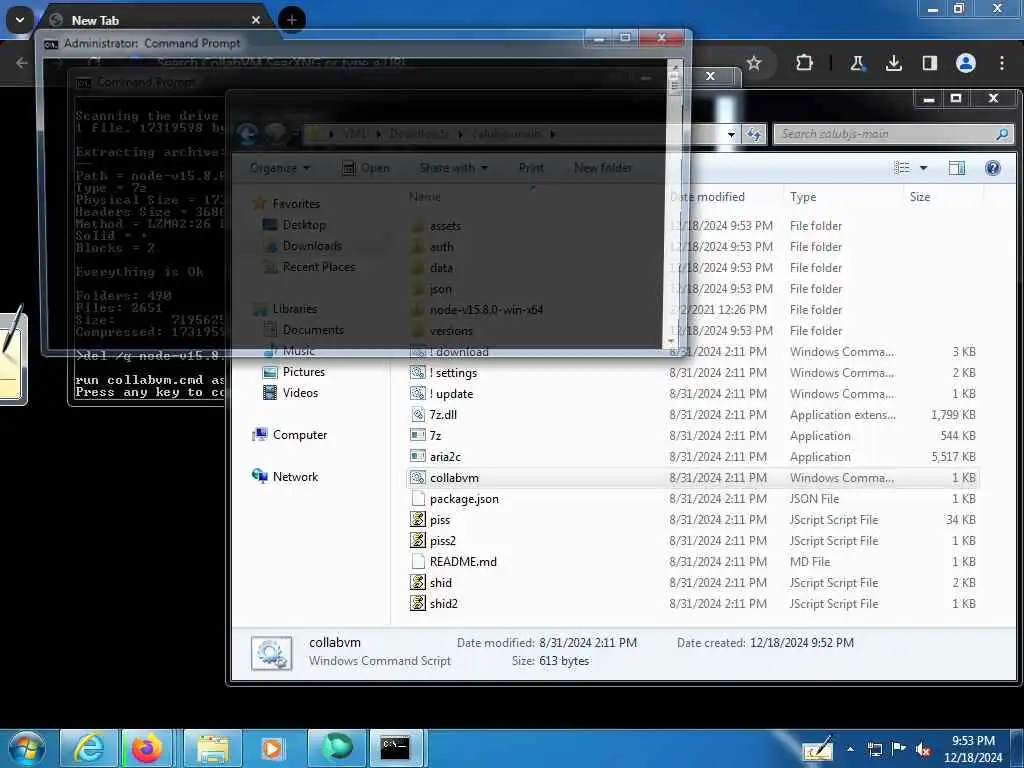Select the '! update' command script

tap(451, 394)
